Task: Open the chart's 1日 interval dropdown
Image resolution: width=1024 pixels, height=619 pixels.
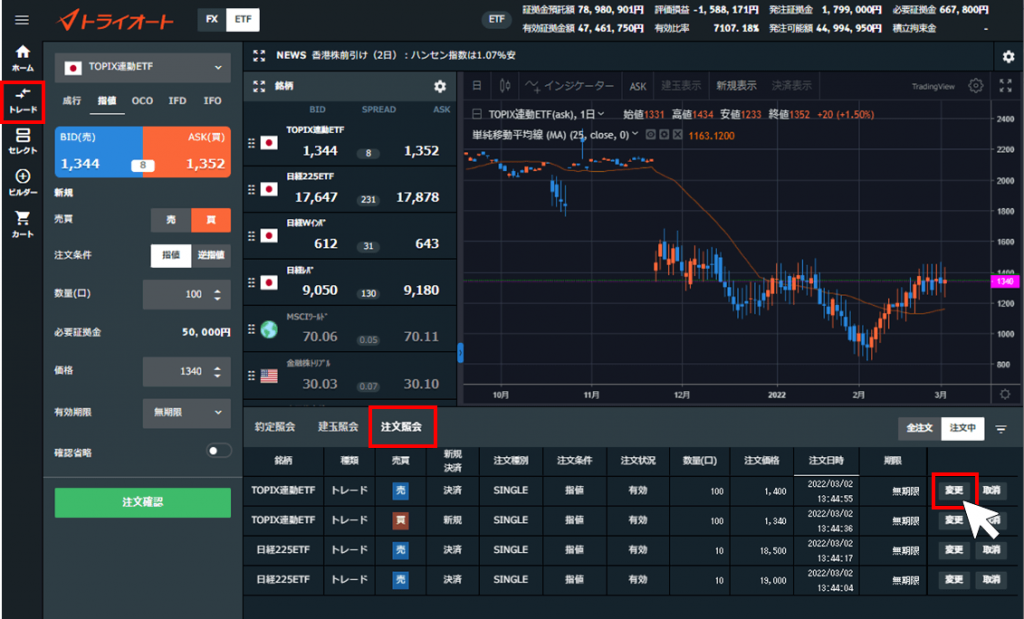Action: (x=592, y=114)
